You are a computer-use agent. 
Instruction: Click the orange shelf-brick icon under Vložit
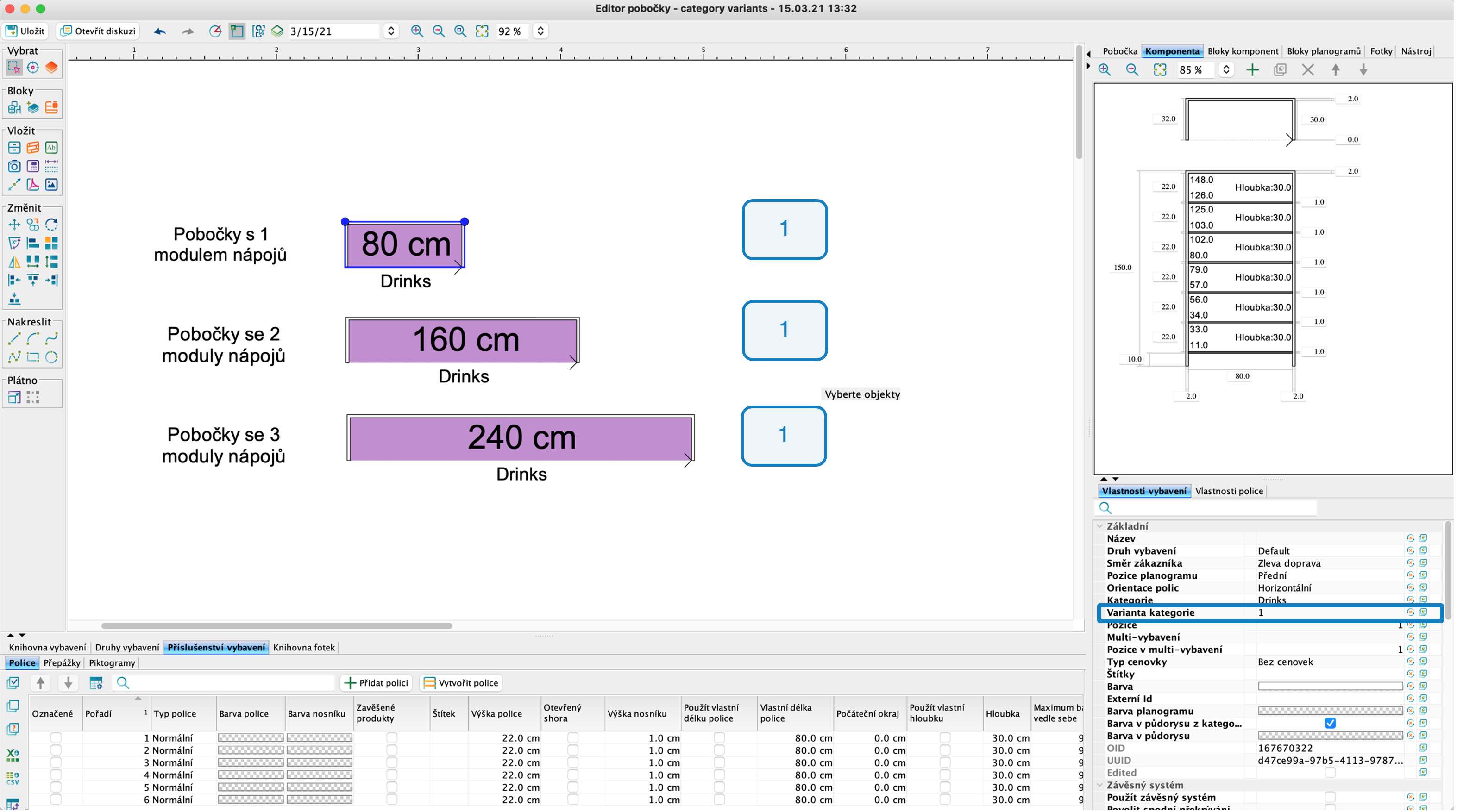click(x=33, y=148)
